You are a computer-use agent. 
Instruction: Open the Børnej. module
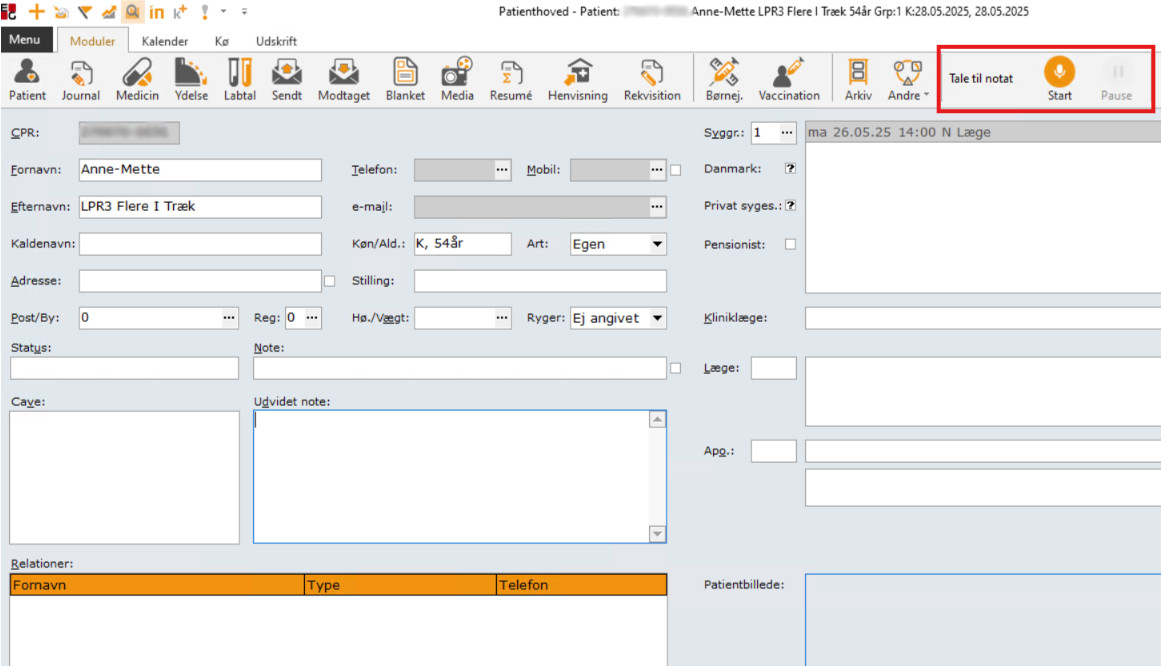pos(723,80)
